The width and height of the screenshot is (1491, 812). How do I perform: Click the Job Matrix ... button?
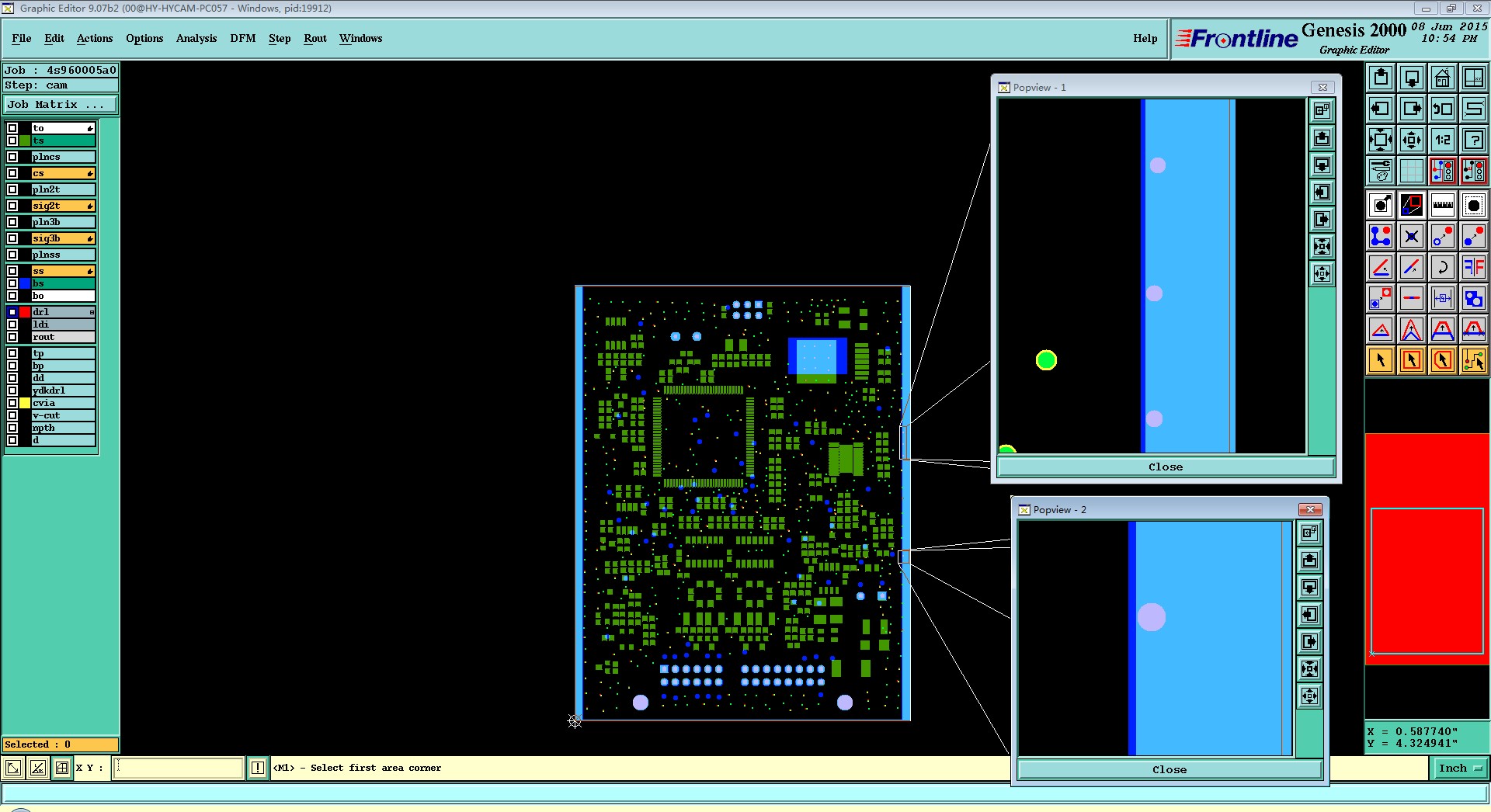click(x=61, y=105)
